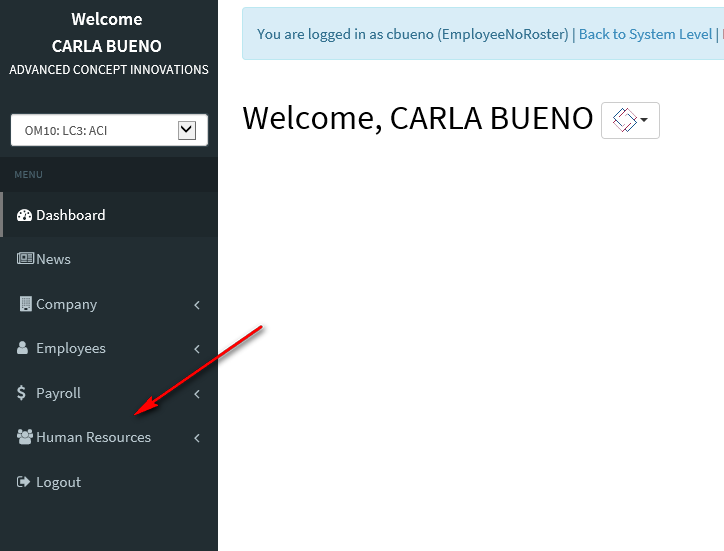Open the logo dropdown button beside welcome heading

pyautogui.click(x=630, y=120)
